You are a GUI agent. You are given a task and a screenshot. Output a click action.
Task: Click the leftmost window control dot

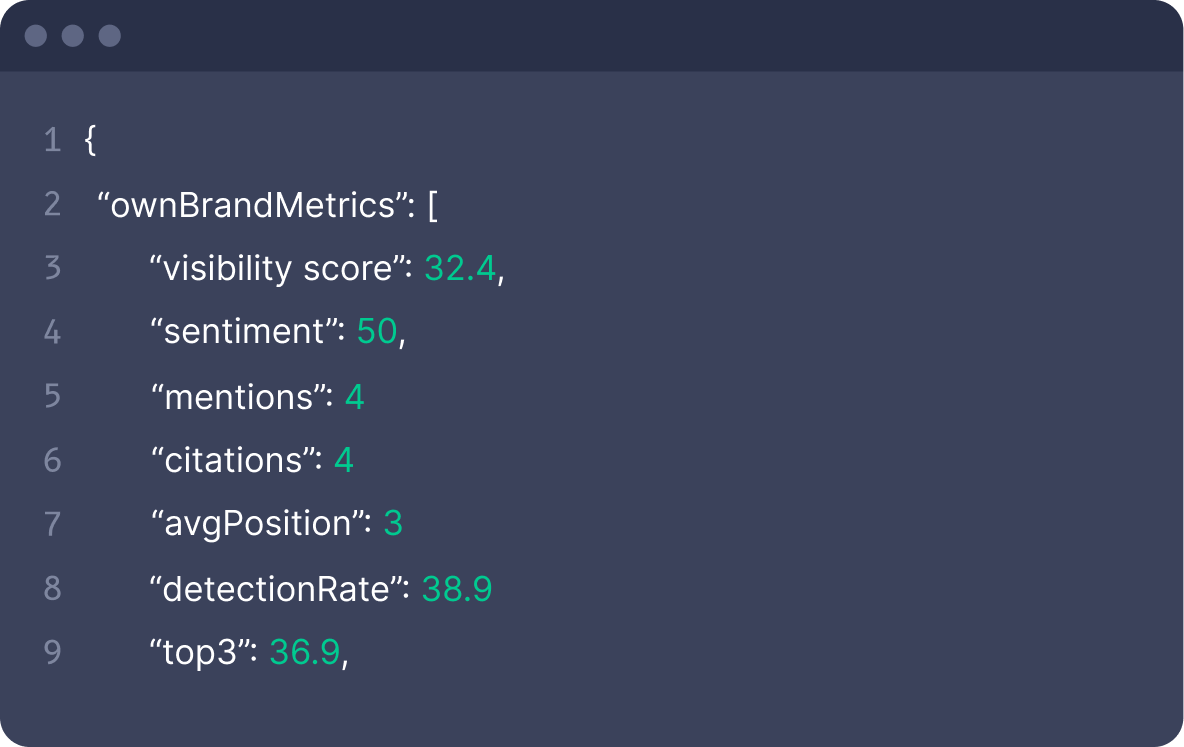(x=36, y=36)
